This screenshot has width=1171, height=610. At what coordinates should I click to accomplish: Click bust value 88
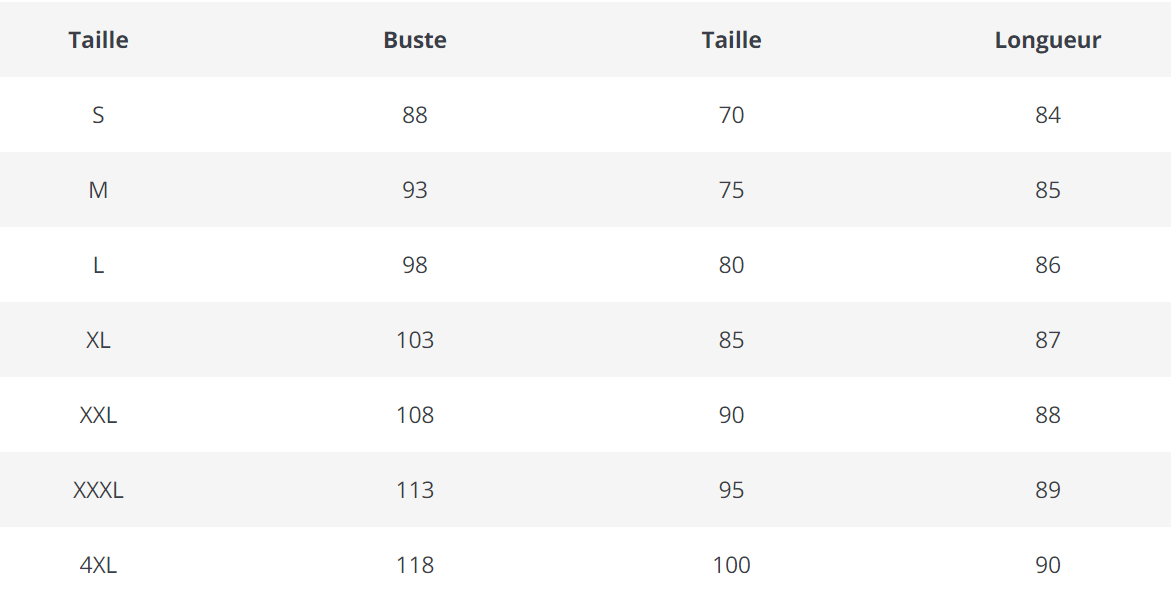(415, 115)
